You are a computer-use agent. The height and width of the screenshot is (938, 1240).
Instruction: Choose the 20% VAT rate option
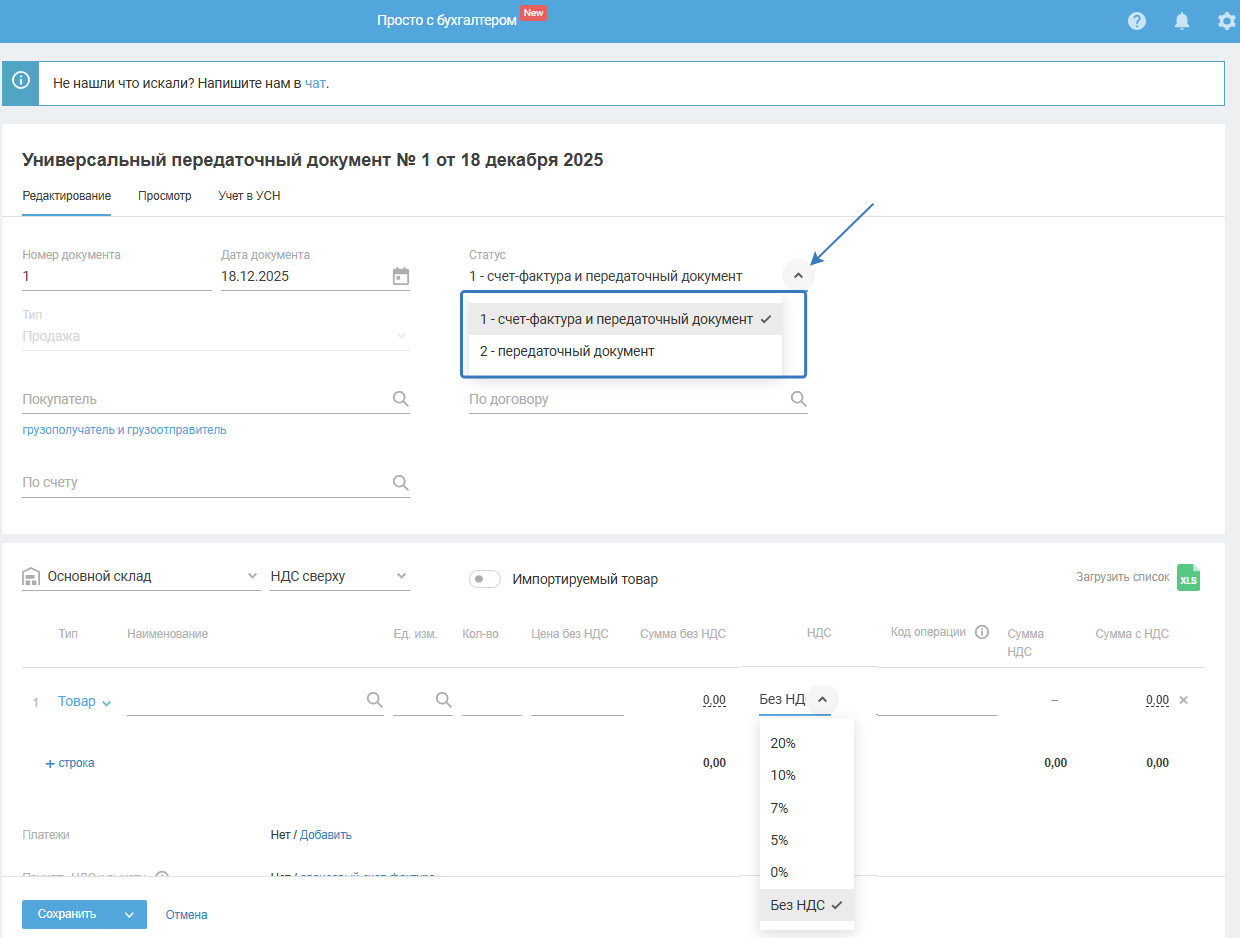[x=783, y=743]
